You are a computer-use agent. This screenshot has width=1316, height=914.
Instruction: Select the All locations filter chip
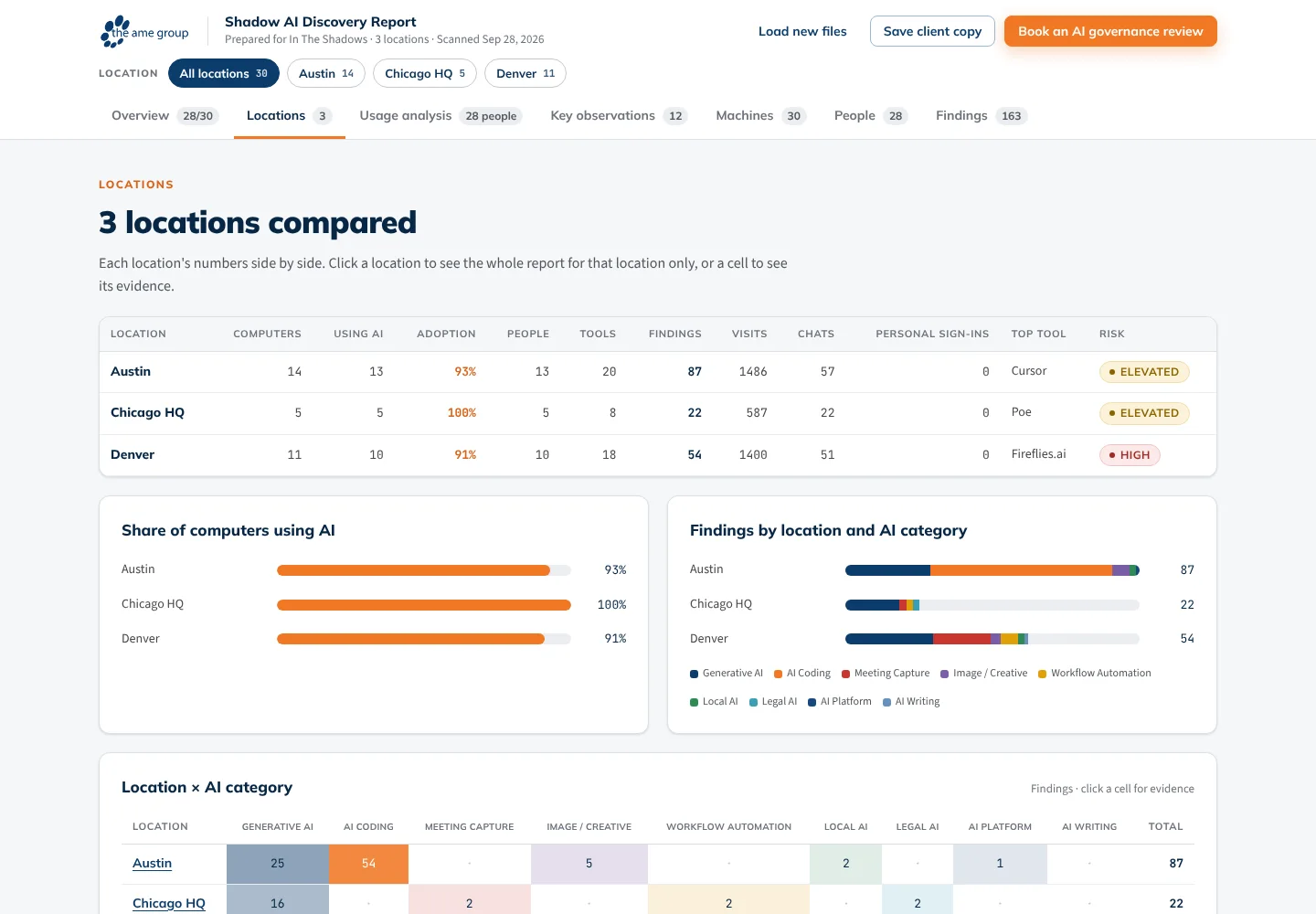click(224, 73)
